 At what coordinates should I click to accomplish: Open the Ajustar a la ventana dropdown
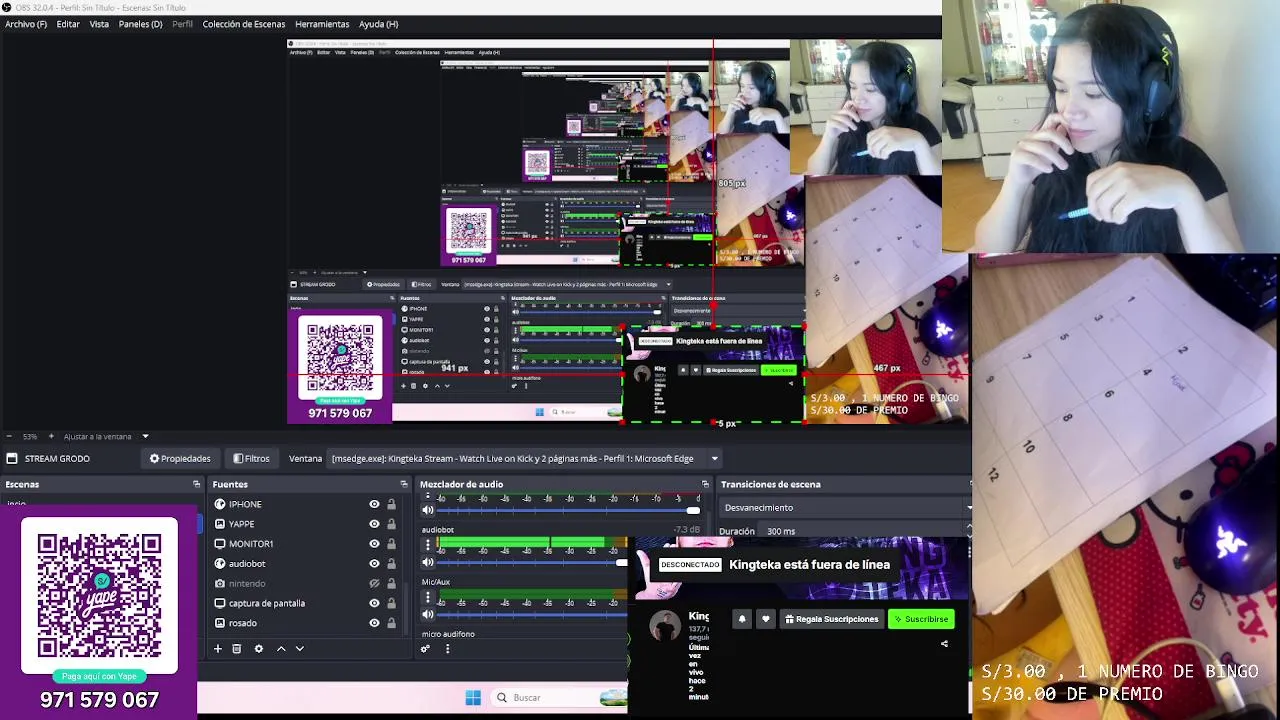(145, 436)
